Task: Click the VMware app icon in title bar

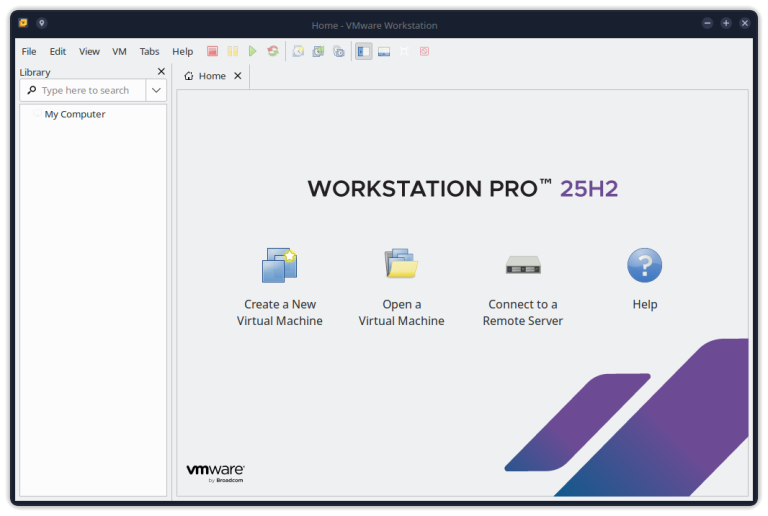Action: click(23, 23)
